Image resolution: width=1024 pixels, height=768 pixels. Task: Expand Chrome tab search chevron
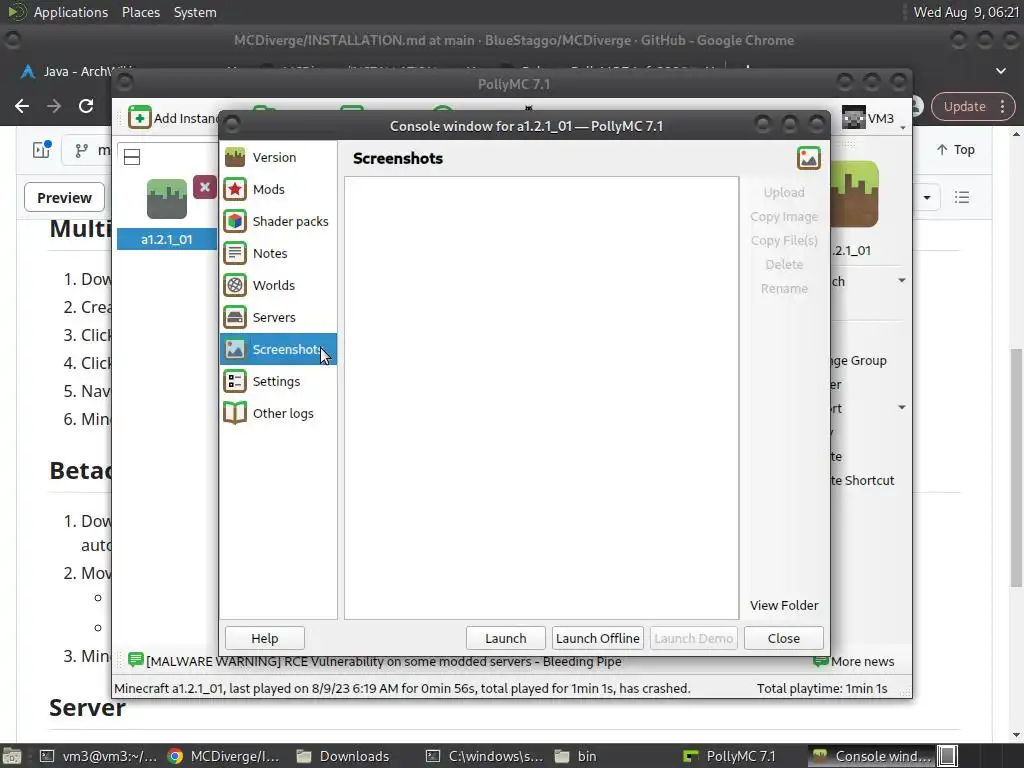(1000, 71)
